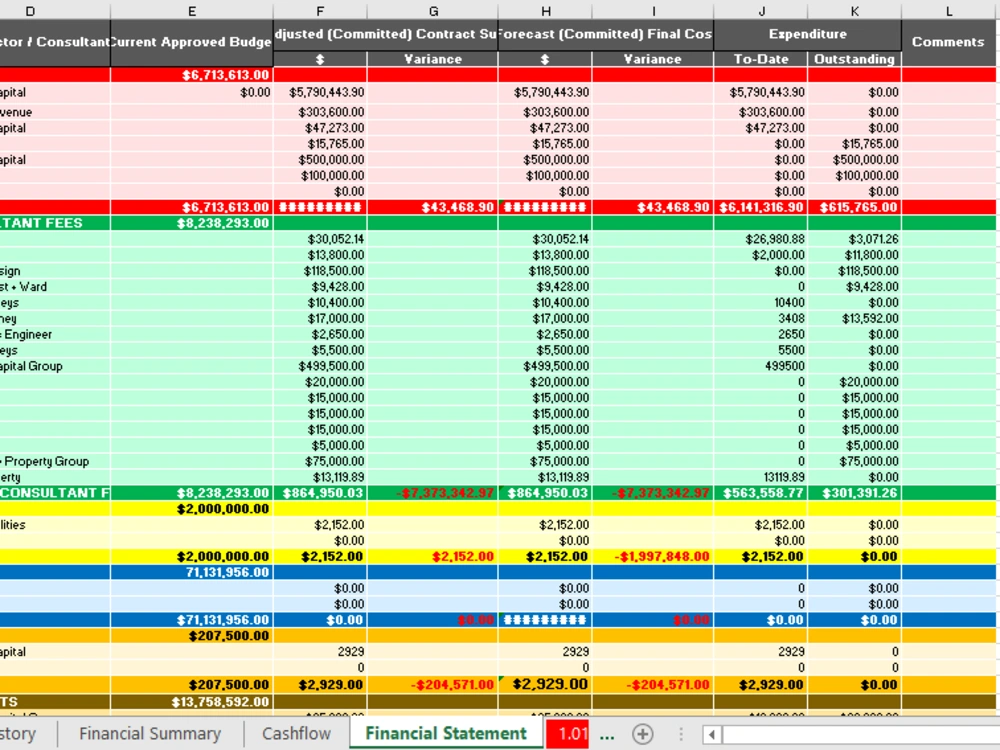
Task: Select column L header
Action: click(950, 11)
